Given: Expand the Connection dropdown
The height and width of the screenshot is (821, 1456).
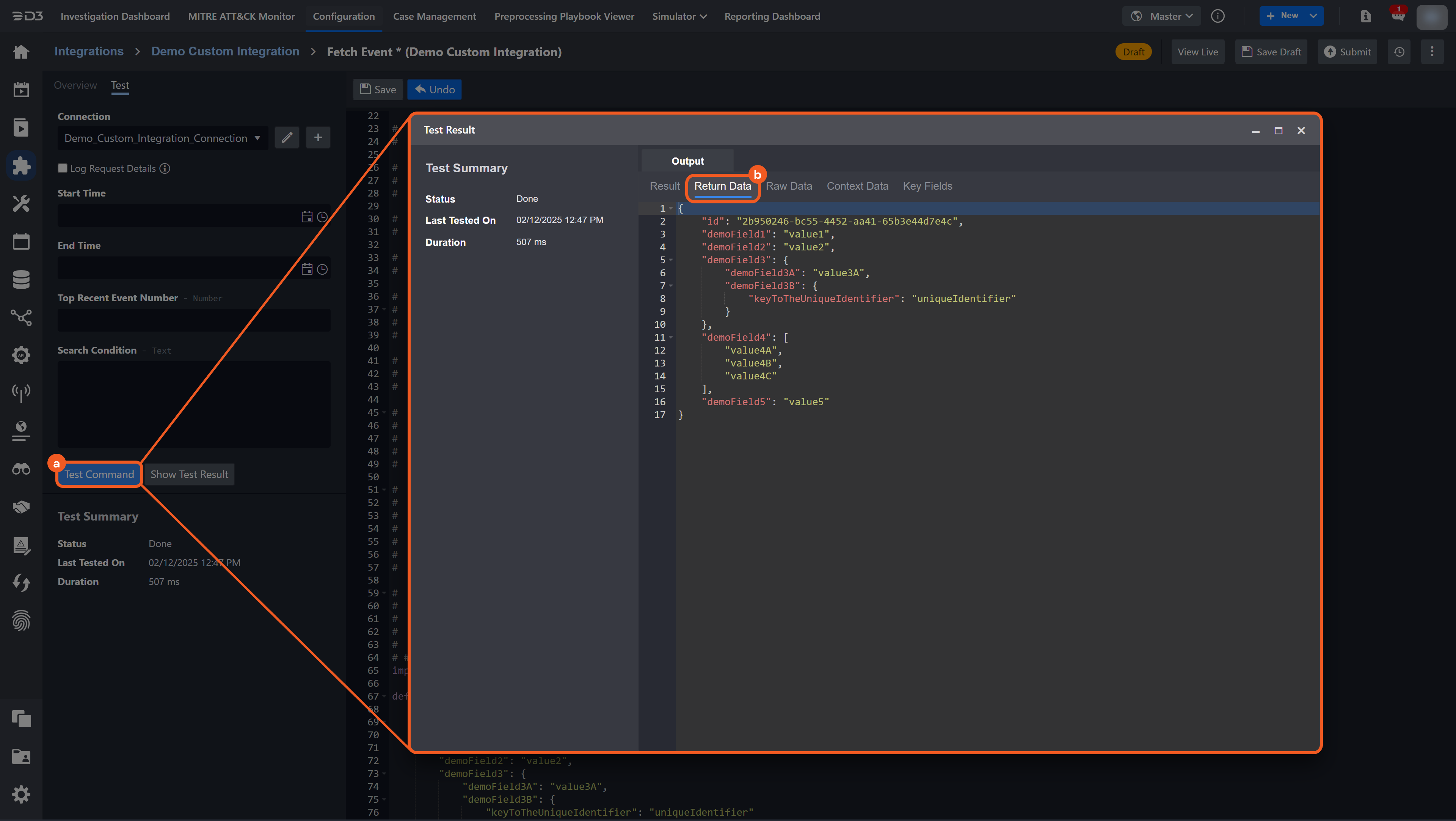Looking at the screenshot, I should pyautogui.click(x=163, y=138).
